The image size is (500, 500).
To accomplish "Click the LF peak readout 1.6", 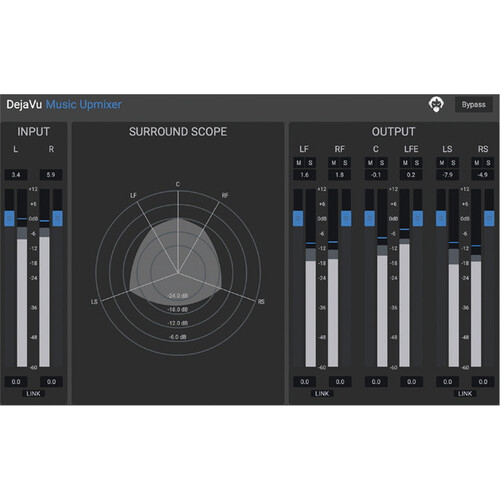I will [305, 175].
